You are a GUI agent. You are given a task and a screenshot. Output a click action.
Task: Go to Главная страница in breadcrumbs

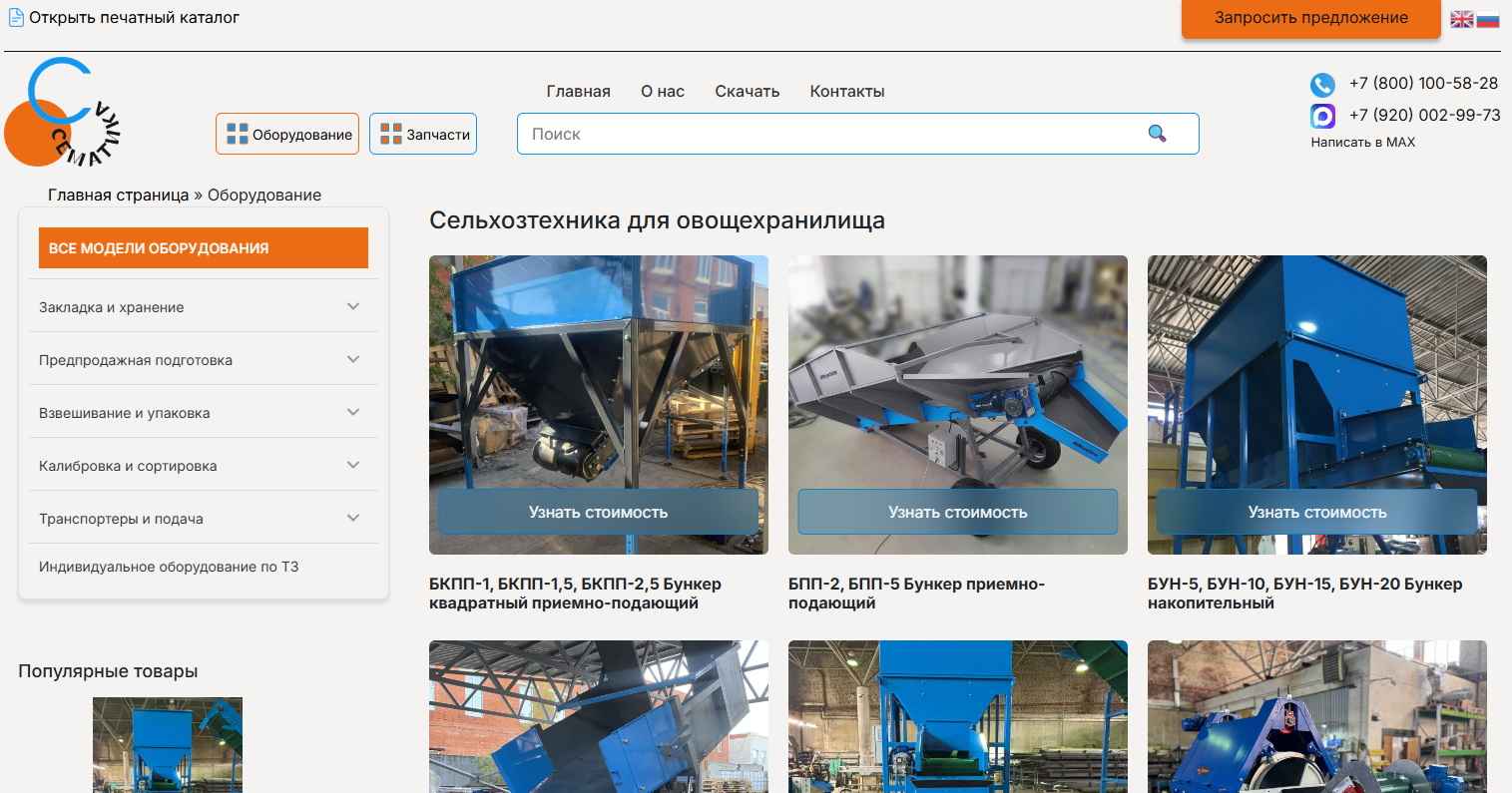click(x=119, y=196)
